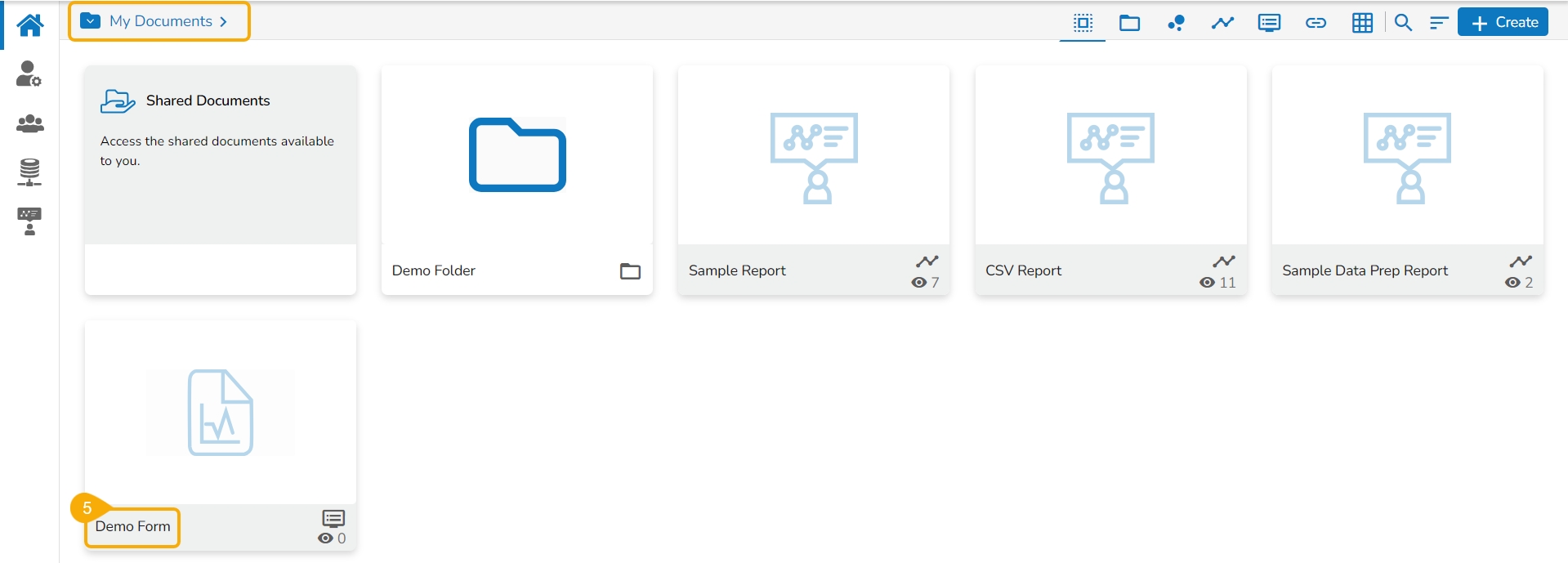1568x563 pixels.
Task: Select the all-documents dotted square filter
Action: click(1083, 23)
